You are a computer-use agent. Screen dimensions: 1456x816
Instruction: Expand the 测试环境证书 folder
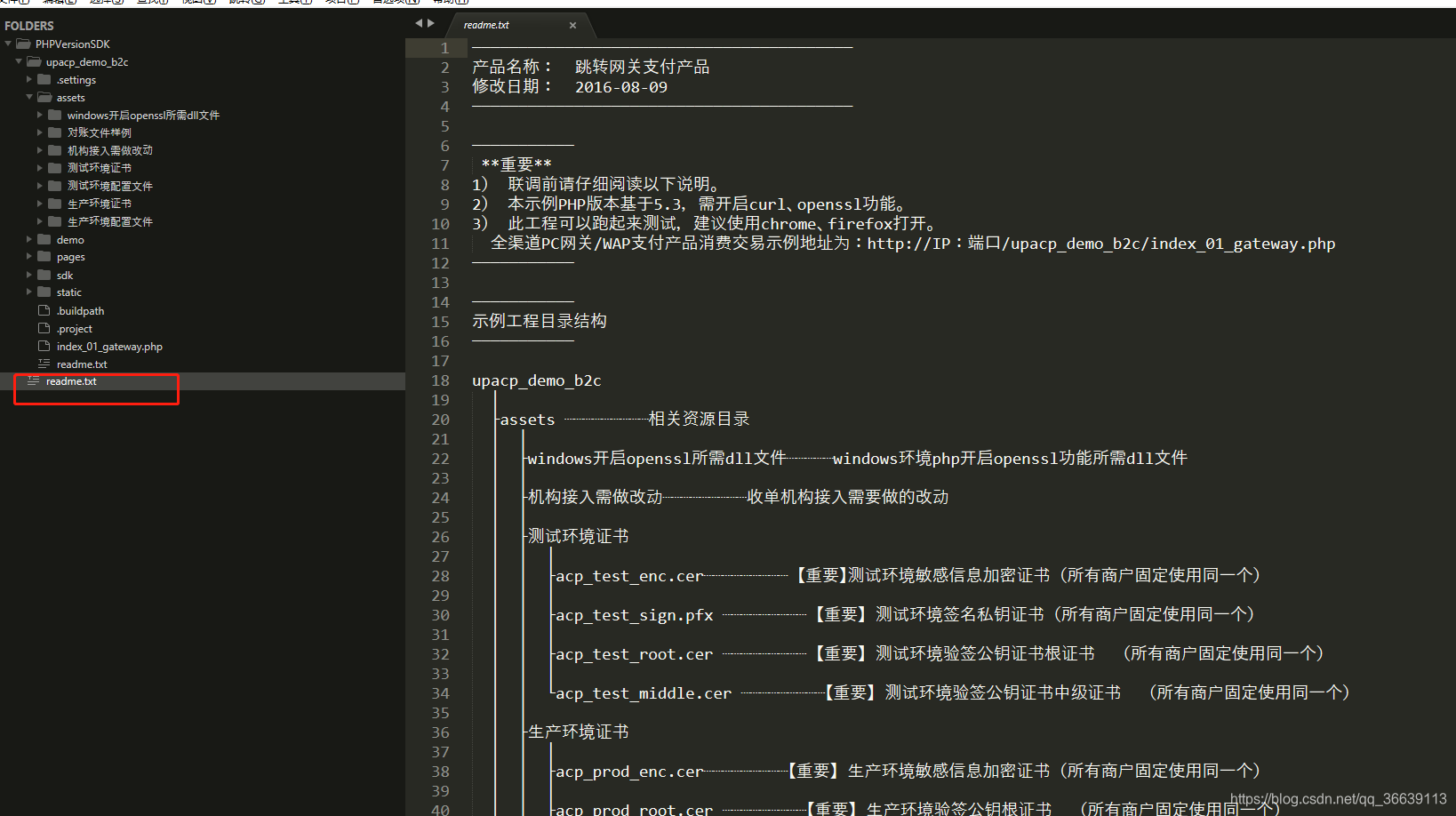(x=40, y=167)
